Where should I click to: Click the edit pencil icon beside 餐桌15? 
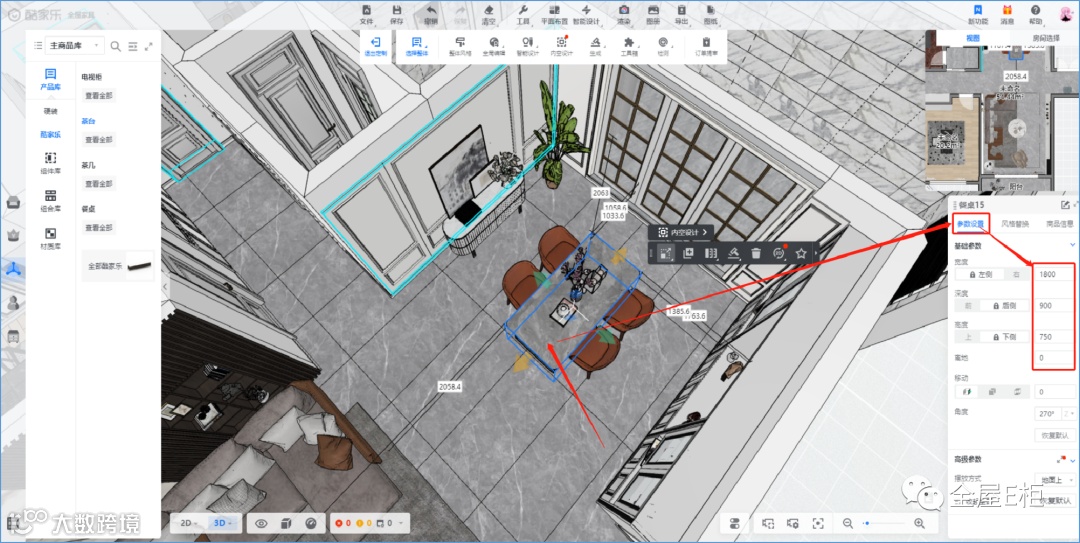[x=1066, y=205]
